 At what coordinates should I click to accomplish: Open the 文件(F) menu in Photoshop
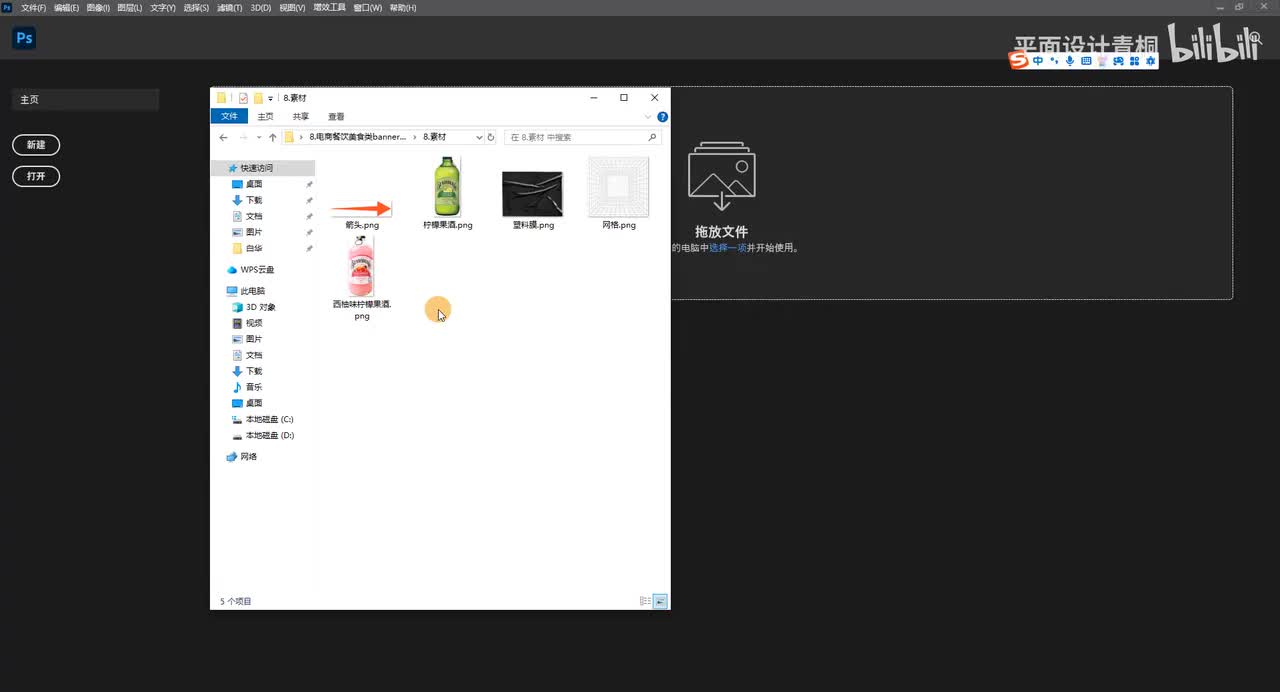click(x=33, y=7)
